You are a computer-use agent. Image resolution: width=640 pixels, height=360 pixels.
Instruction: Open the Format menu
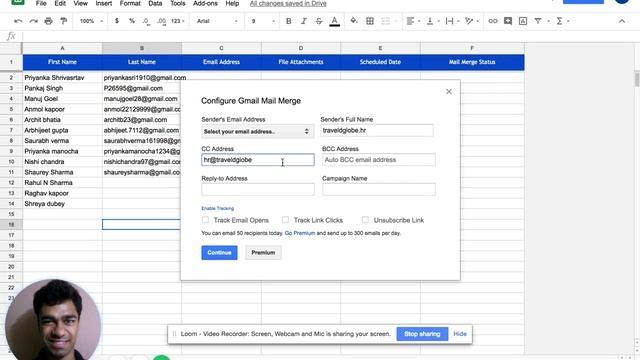point(130,3)
